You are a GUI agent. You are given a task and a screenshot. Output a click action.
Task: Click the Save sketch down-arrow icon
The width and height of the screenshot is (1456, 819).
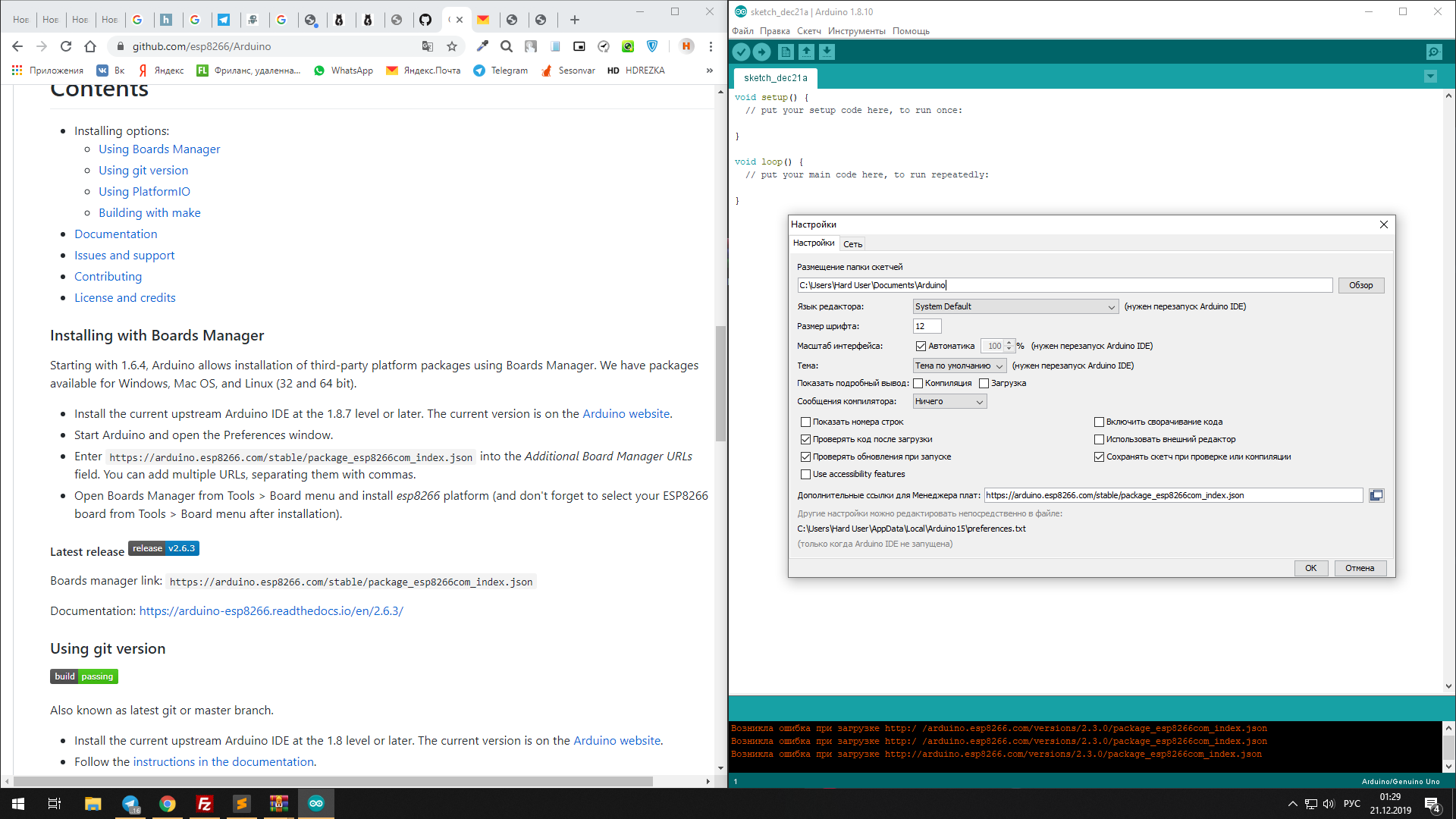[827, 52]
